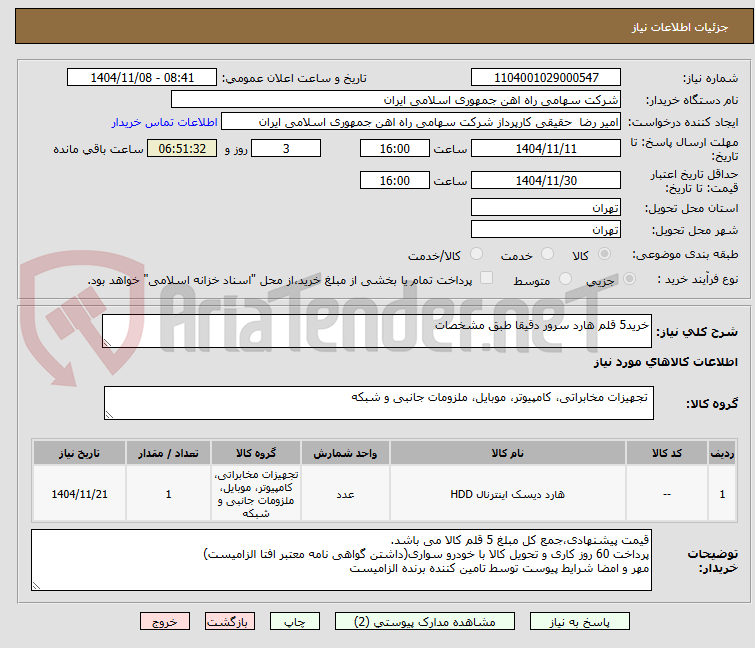
Task: Click the remaining days field showing 3
Action: [x=286, y=148]
